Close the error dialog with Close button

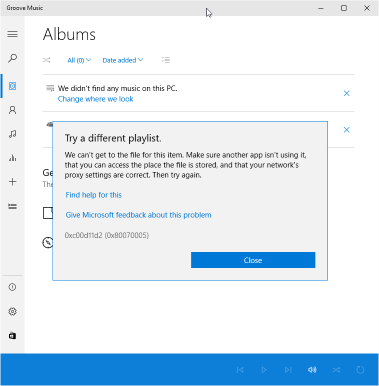[253, 260]
